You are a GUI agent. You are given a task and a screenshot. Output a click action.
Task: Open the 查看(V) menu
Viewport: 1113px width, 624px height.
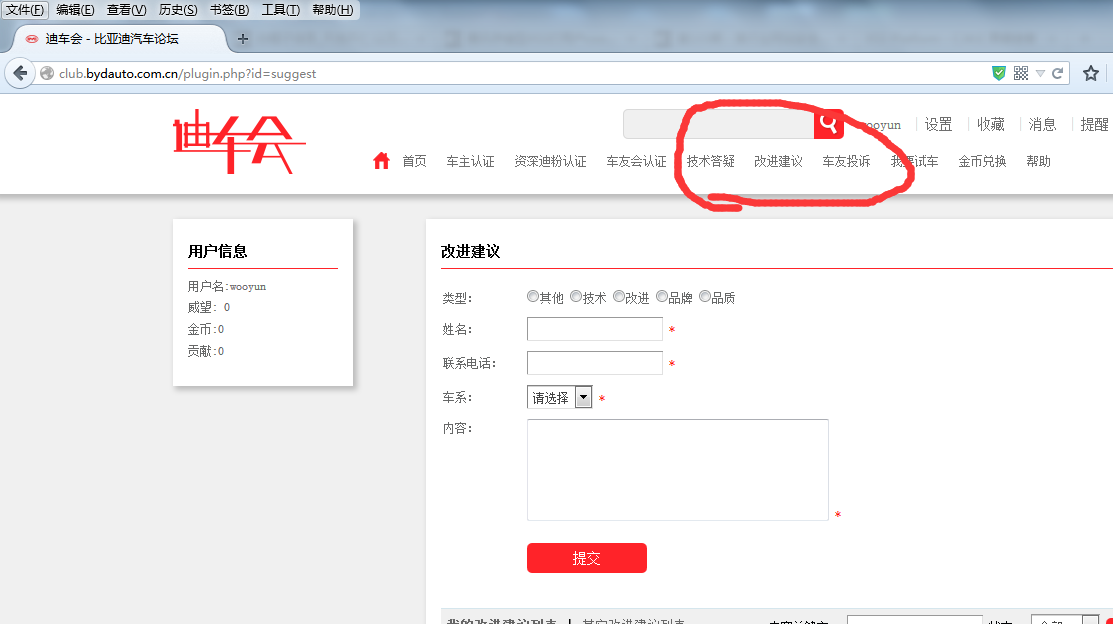tap(126, 10)
